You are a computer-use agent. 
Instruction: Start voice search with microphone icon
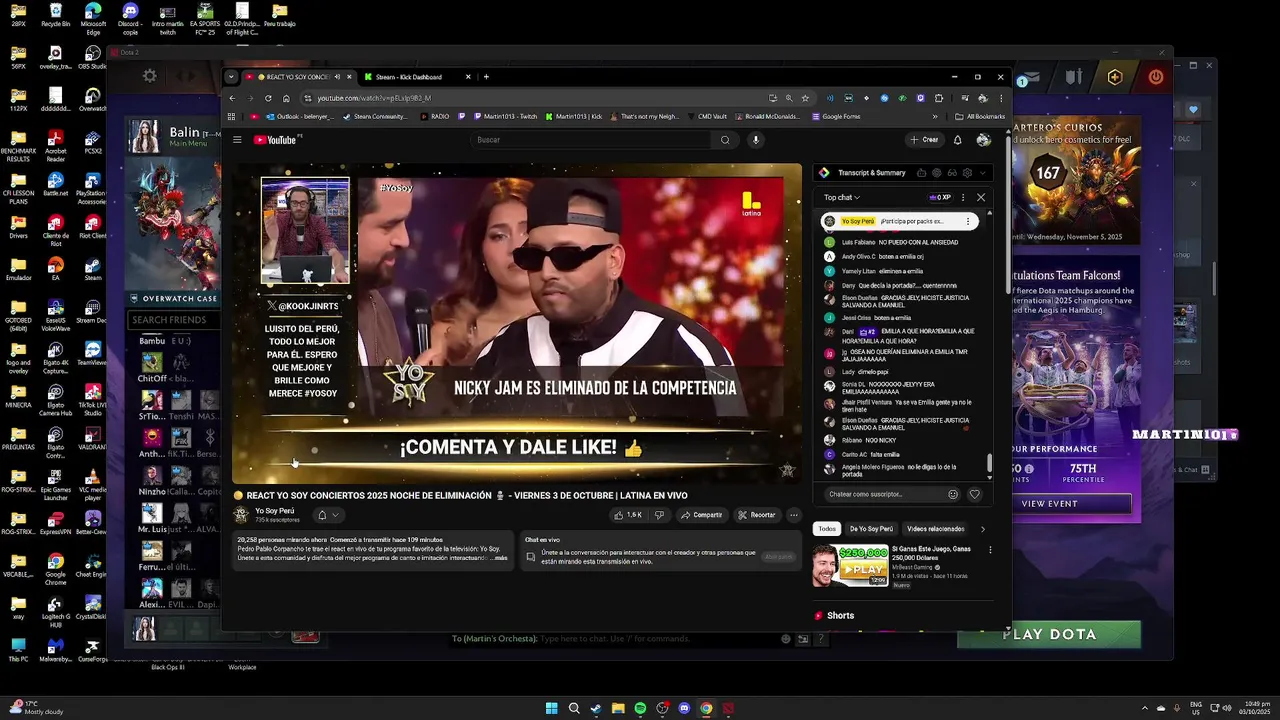coord(756,140)
